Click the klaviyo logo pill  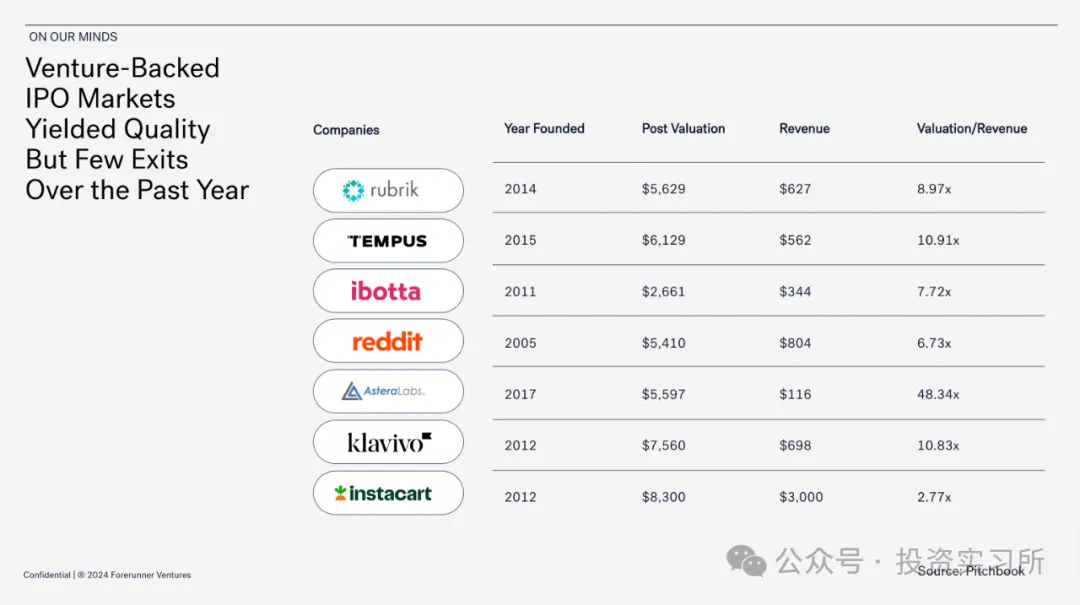pos(388,442)
